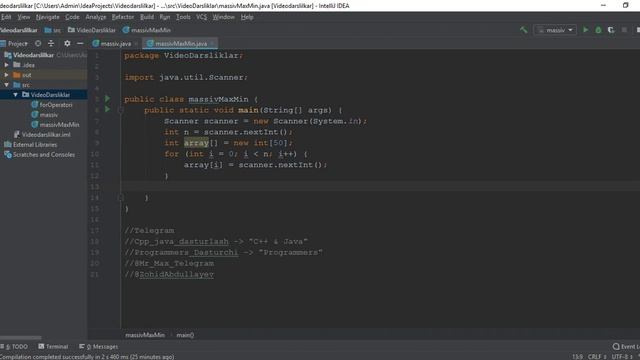This screenshot has height=360, width=640.
Task: Expand the out folder
Action: [x=7, y=75]
